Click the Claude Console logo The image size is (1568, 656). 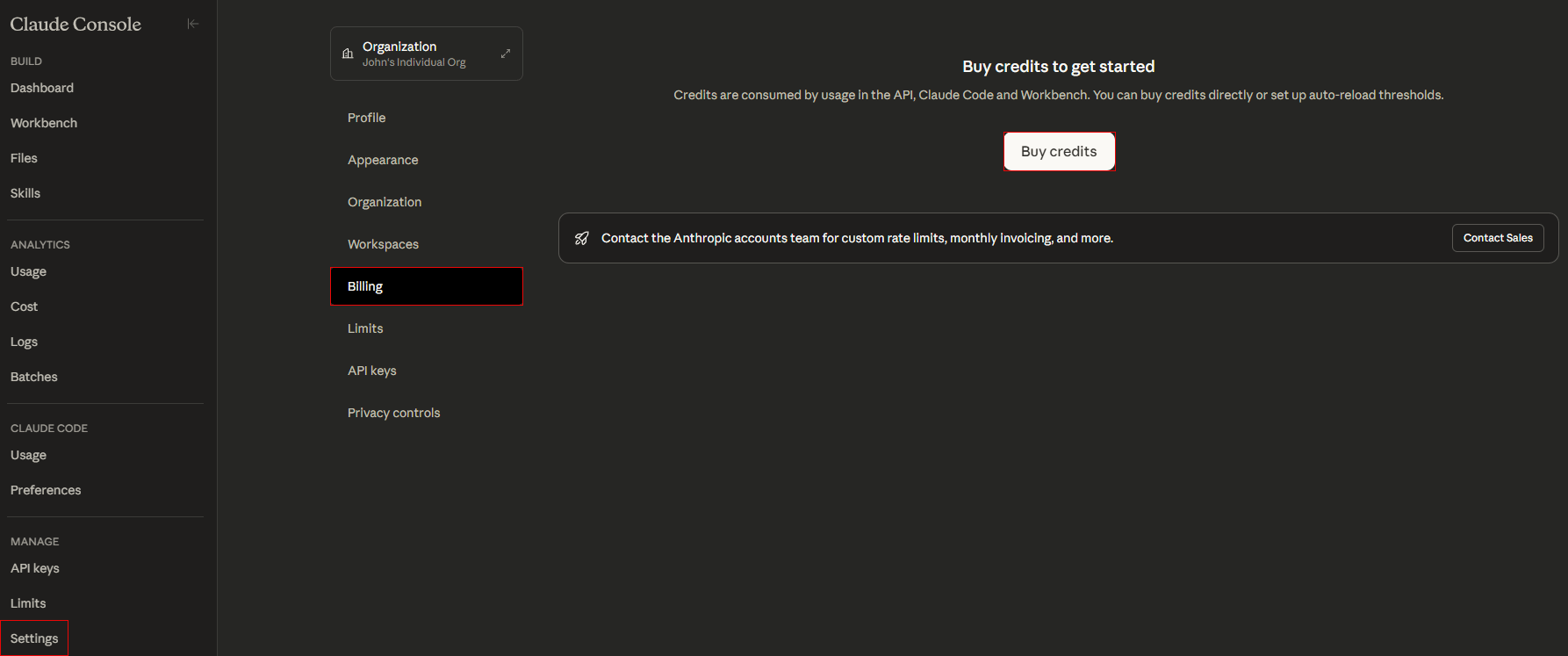click(x=76, y=25)
